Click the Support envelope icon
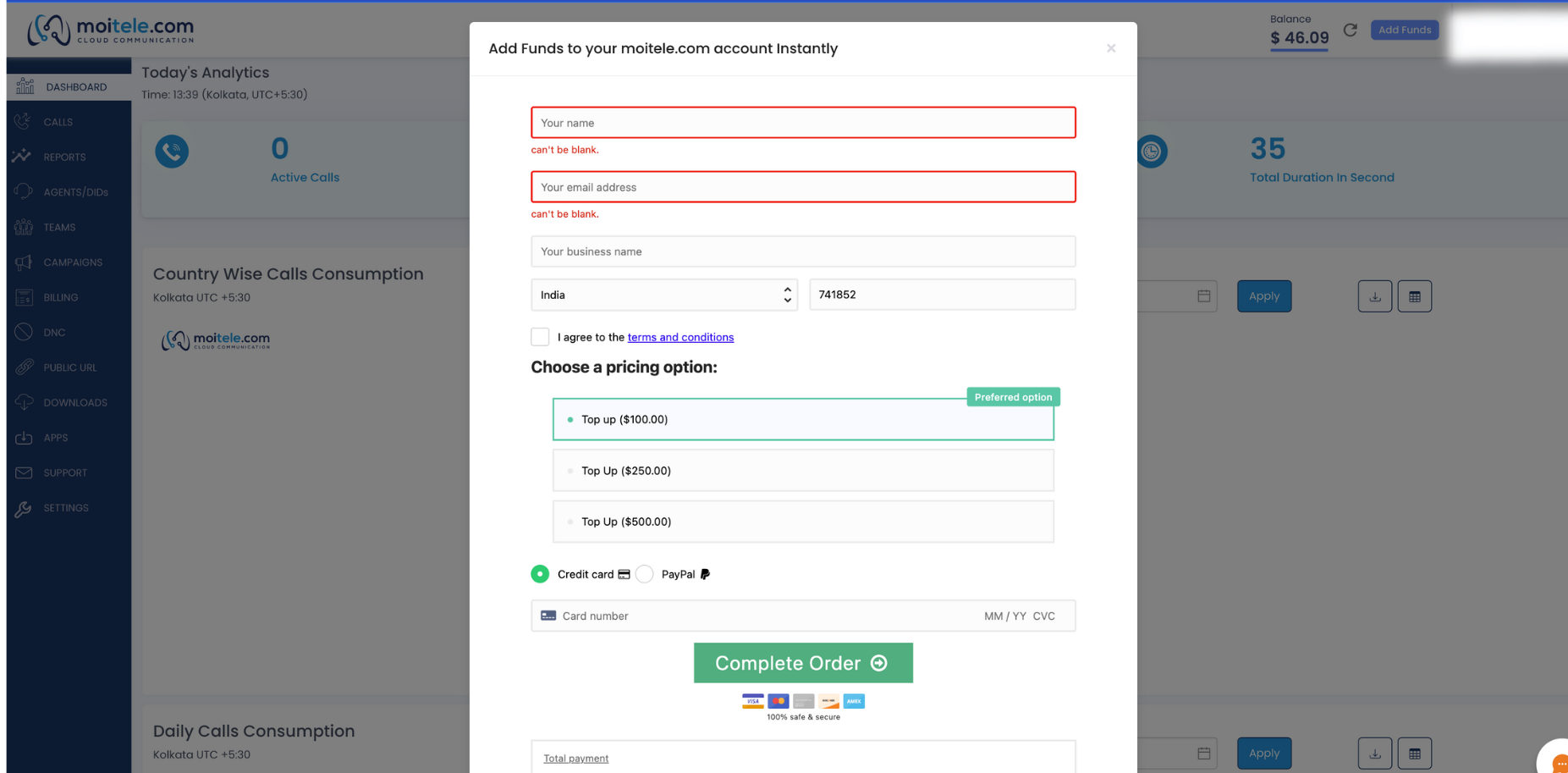Viewport: 1568px width, 773px height. 23,472
